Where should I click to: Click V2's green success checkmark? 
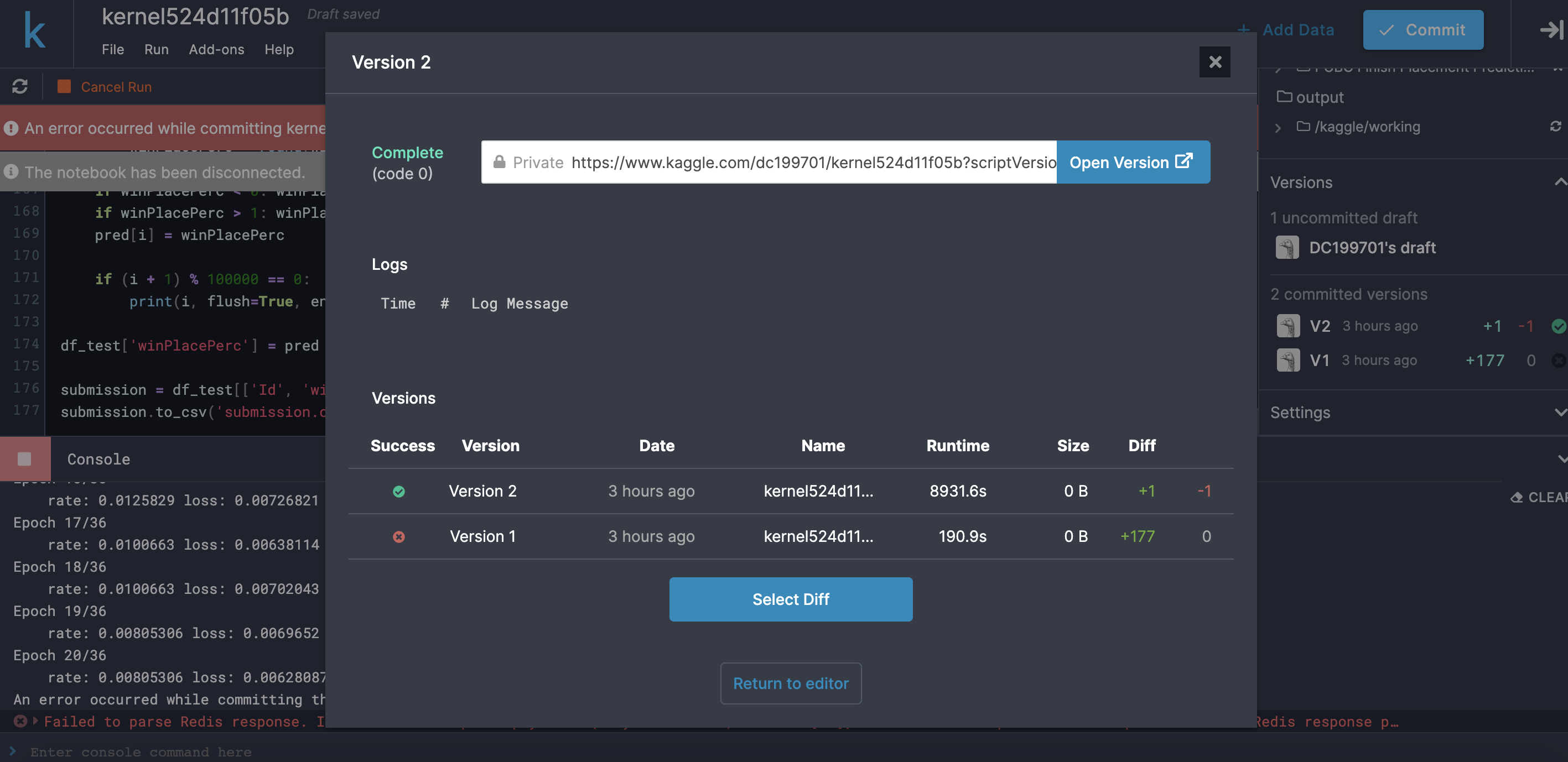click(x=1559, y=326)
